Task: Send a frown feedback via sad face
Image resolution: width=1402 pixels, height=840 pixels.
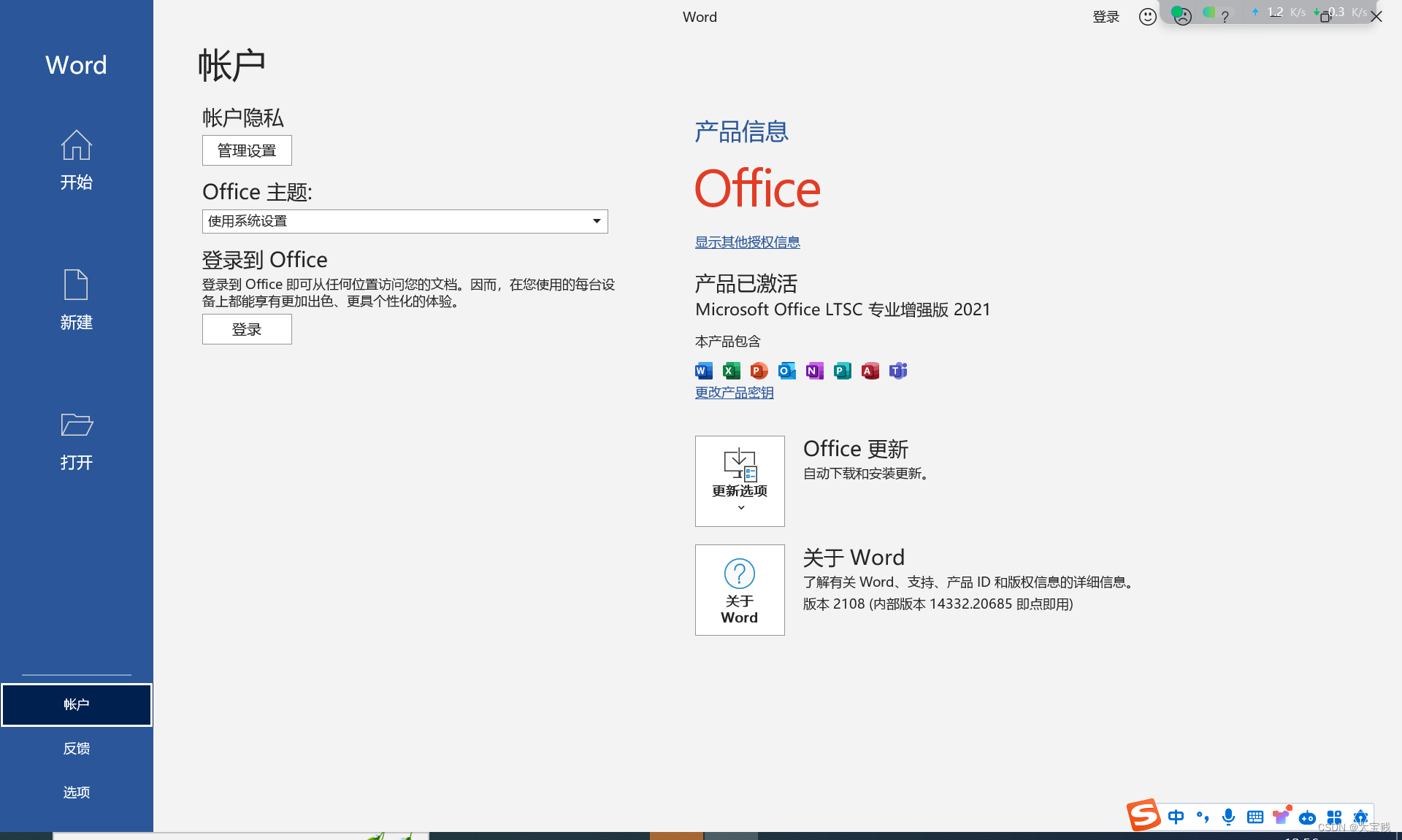Action: (x=1183, y=17)
